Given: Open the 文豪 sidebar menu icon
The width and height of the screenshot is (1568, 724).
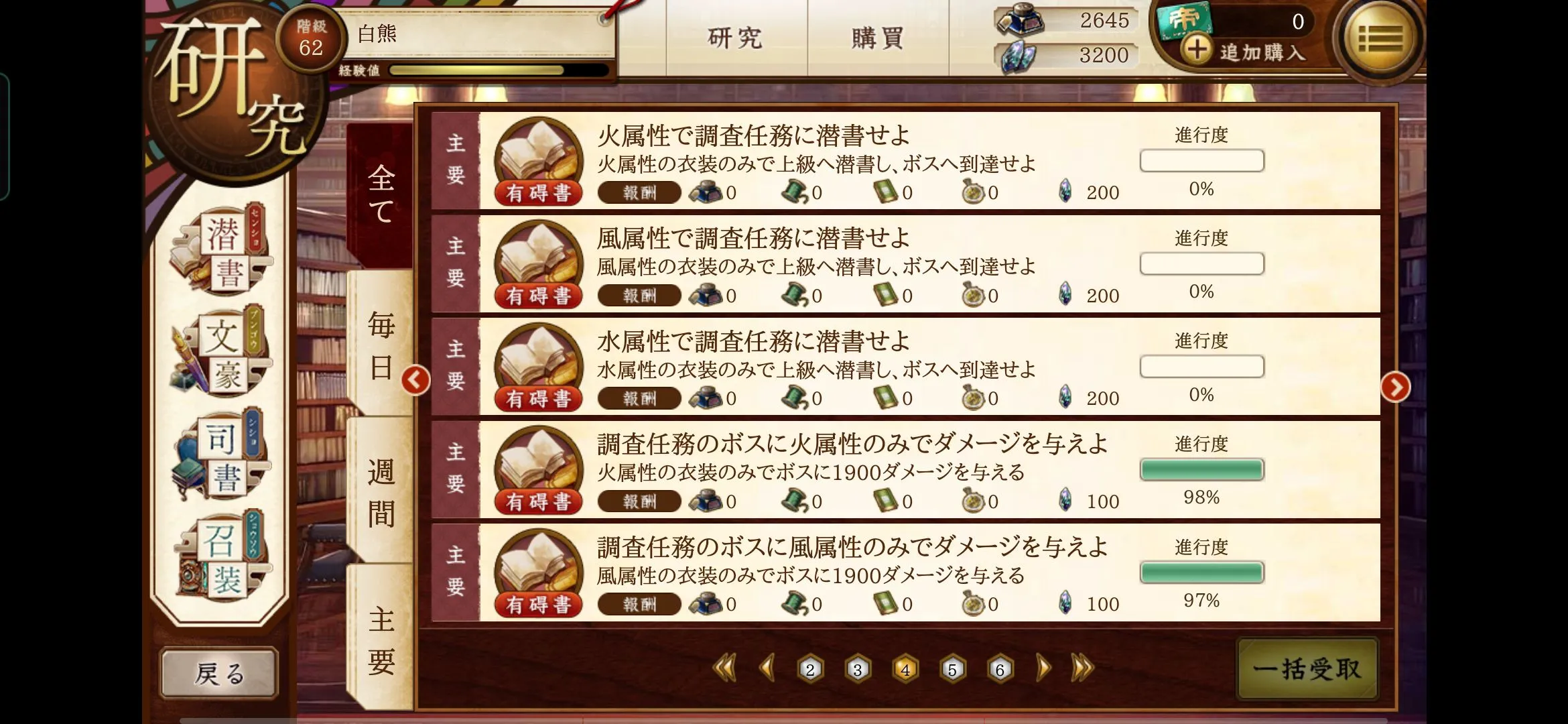Looking at the screenshot, I should point(221,352).
